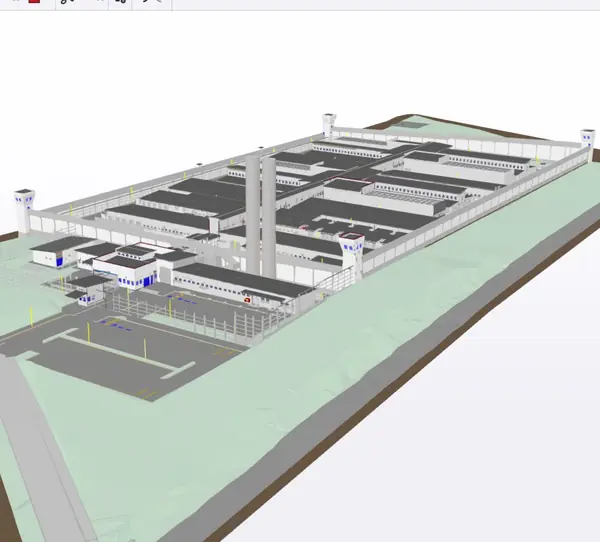Click the red marker on the long front building

point(247,300)
